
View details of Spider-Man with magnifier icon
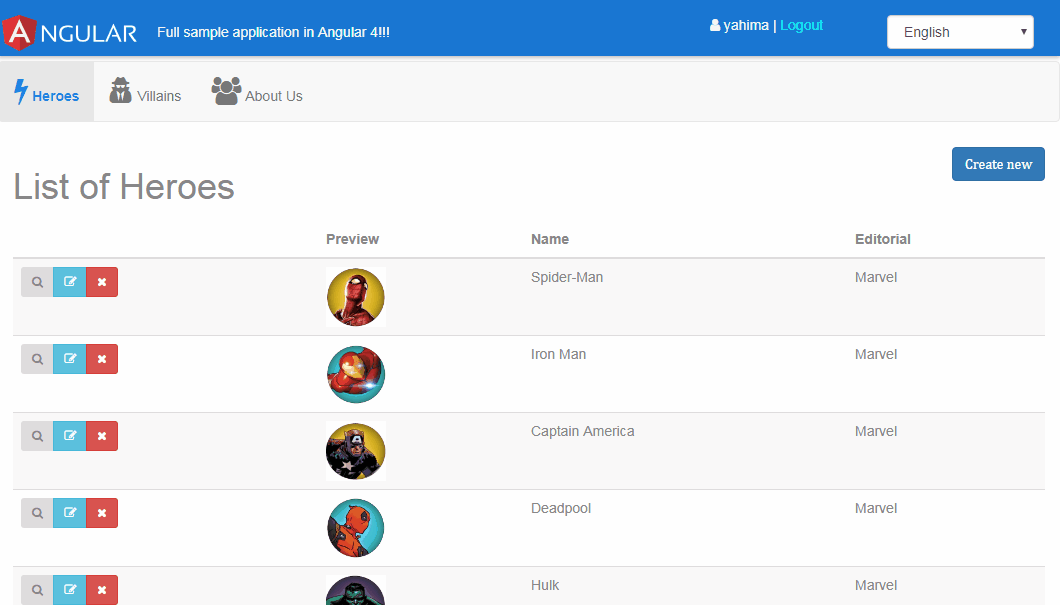pyautogui.click(x=37, y=282)
